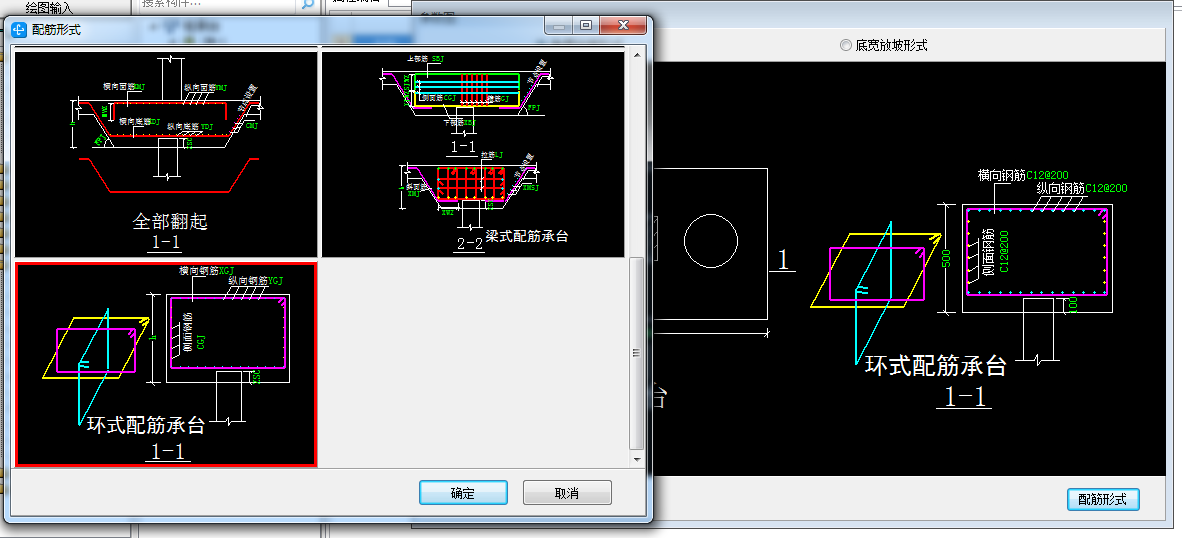This screenshot has width=1182, height=538.
Task: Select the 全部翻起 reinforcement thumbnail
Action: [167, 154]
